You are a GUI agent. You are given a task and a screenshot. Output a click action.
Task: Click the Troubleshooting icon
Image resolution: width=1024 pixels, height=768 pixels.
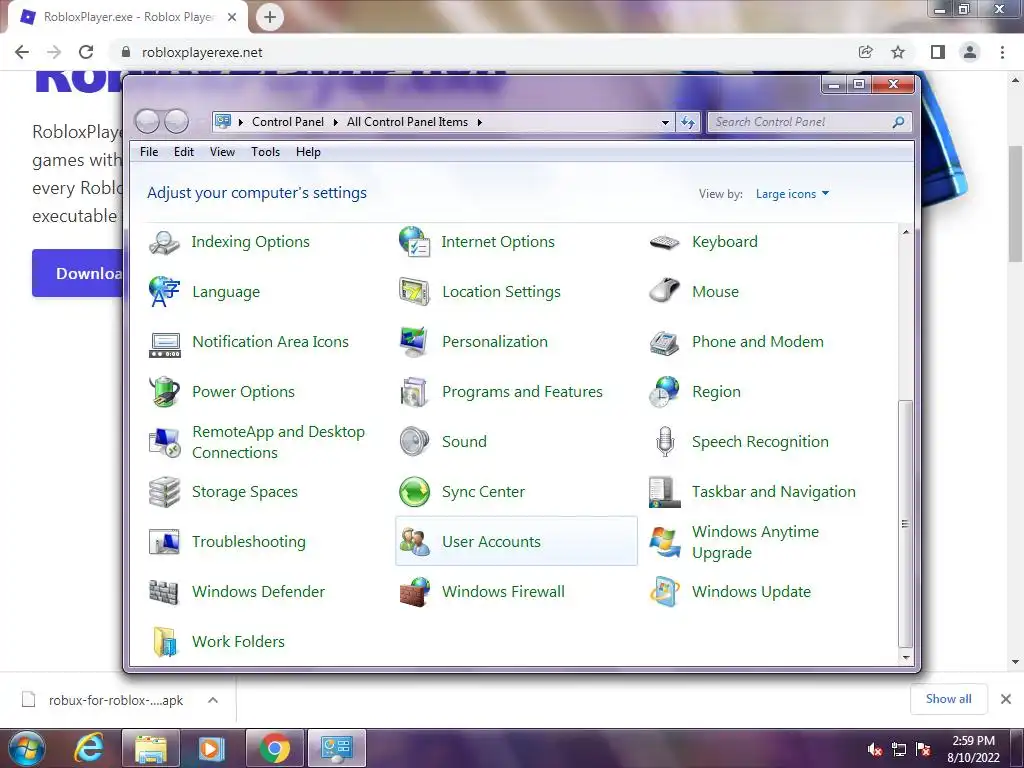coord(164,541)
